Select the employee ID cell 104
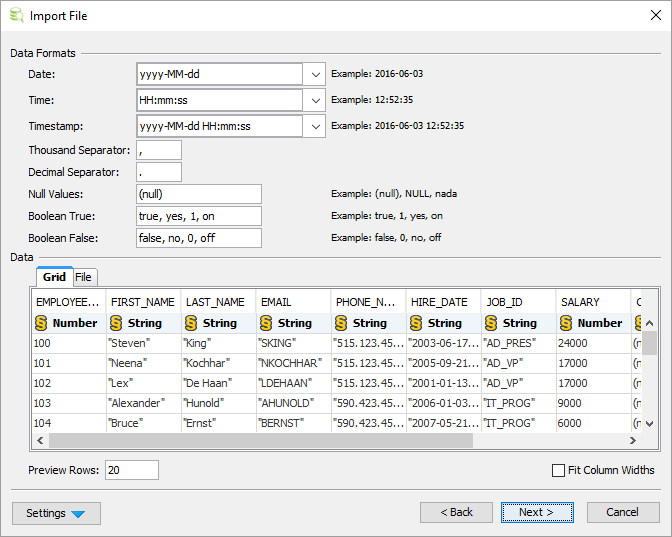The width and height of the screenshot is (672, 537). tap(69, 423)
